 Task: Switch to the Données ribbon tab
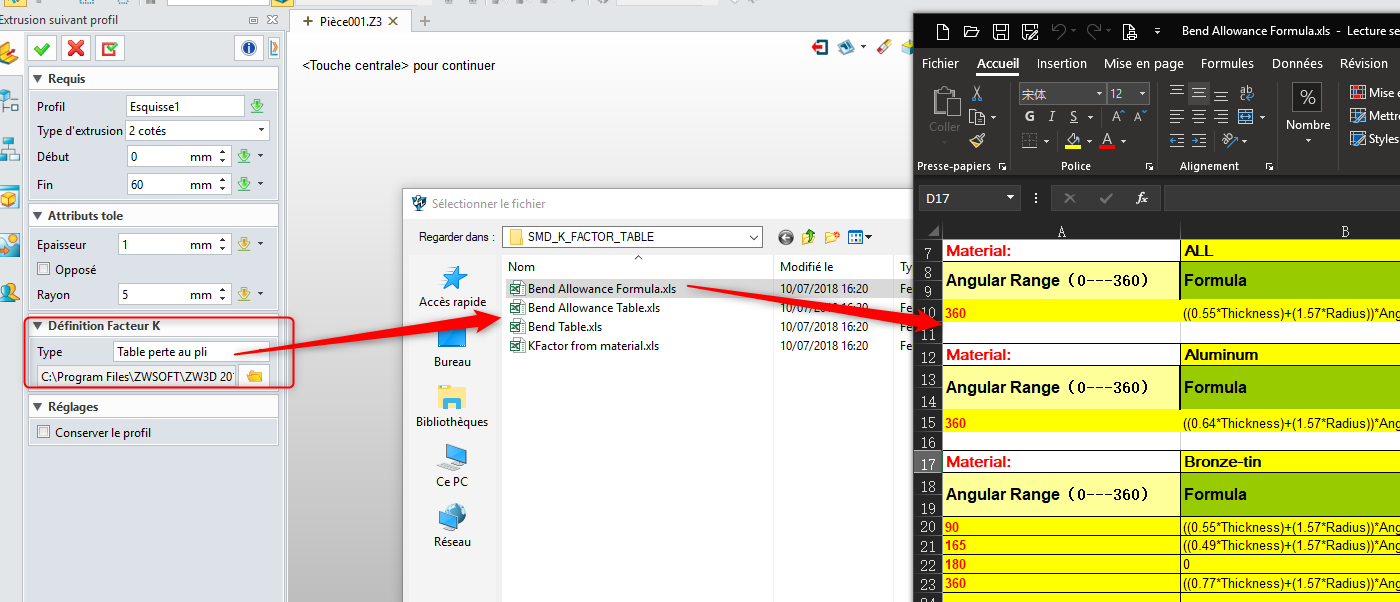click(1297, 63)
